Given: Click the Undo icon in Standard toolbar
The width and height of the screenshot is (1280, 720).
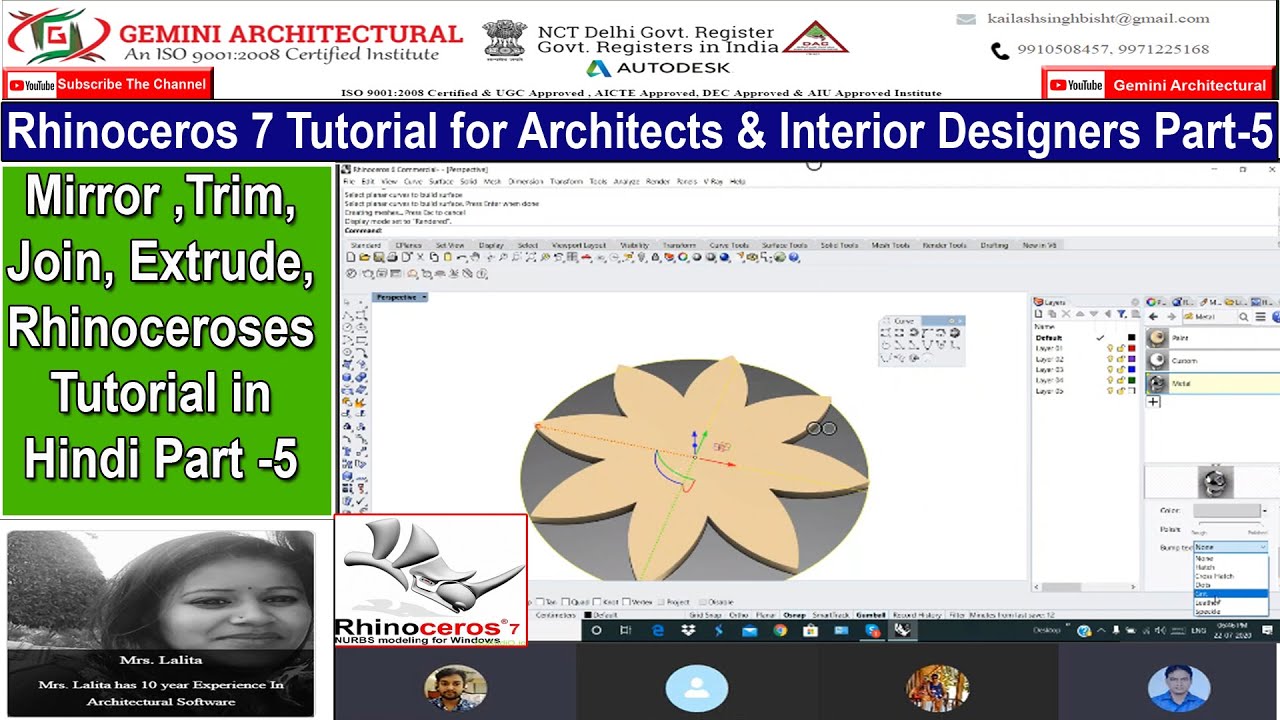Looking at the screenshot, I should [461, 257].
